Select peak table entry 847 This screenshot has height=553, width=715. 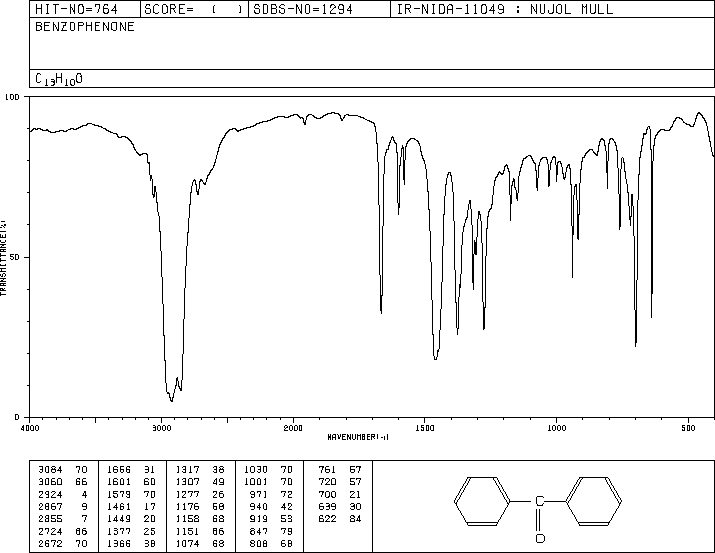(x=259, y=532)
